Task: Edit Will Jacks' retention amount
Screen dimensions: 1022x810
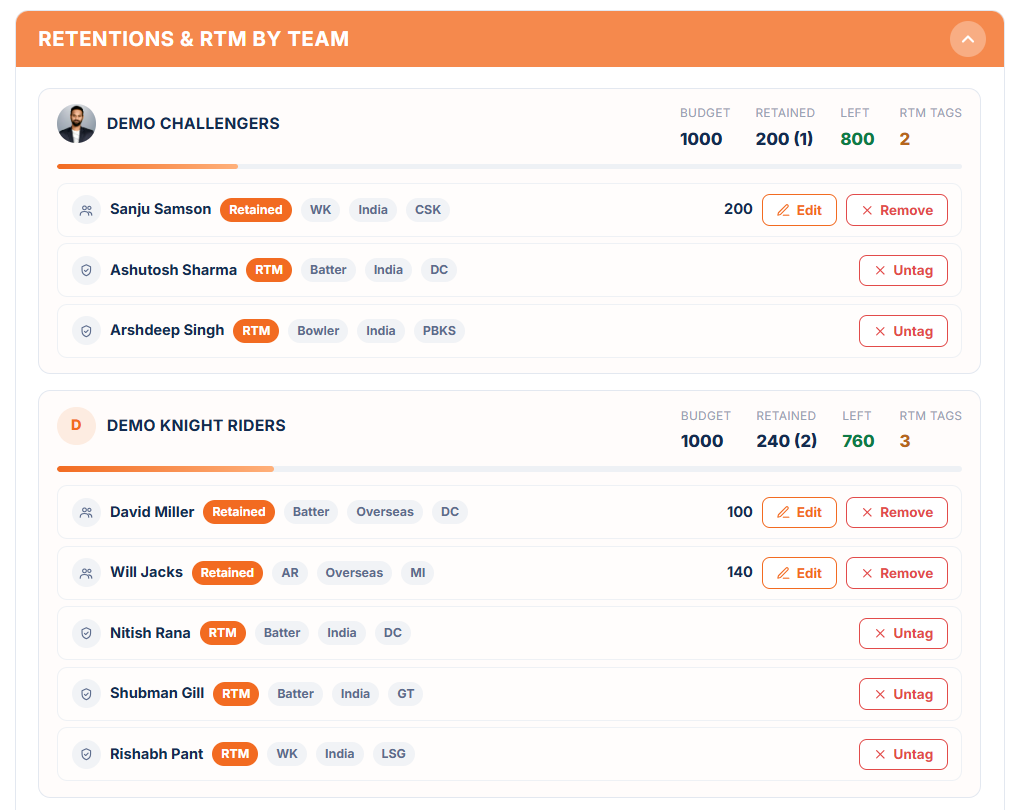Action: (x=799, y=573)
